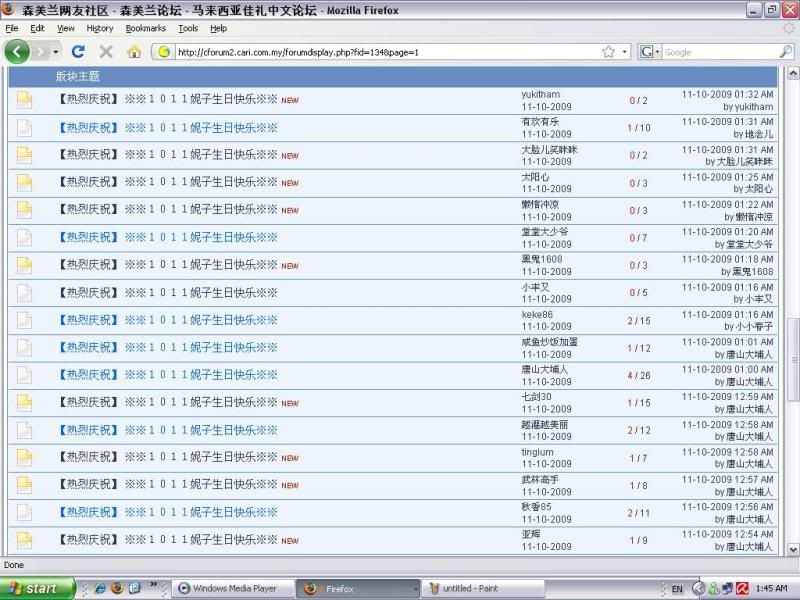The image size is (800, 600).
Task: Open the thread started by 黑鬼1608
Action: point(168,265)
